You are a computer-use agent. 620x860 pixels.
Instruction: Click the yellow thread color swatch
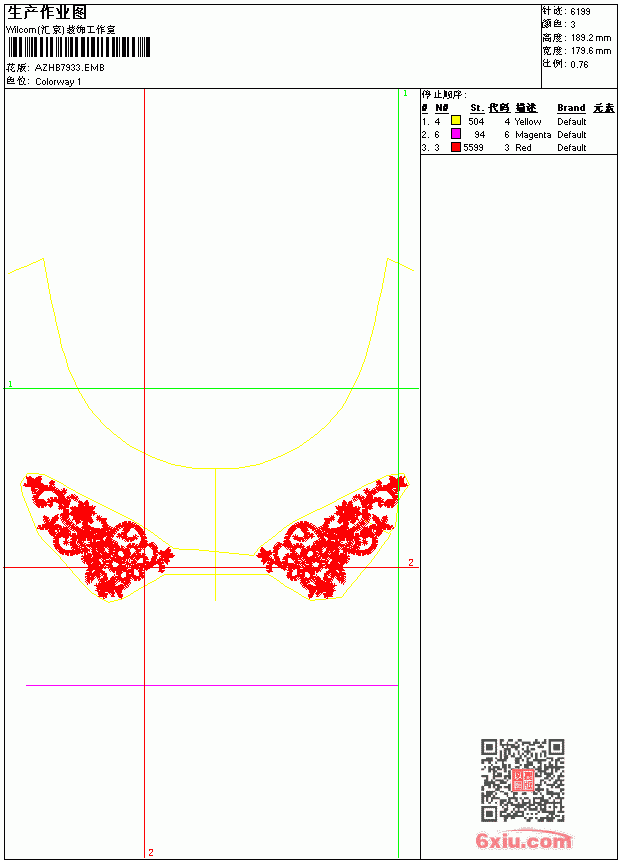pos(455,120)
